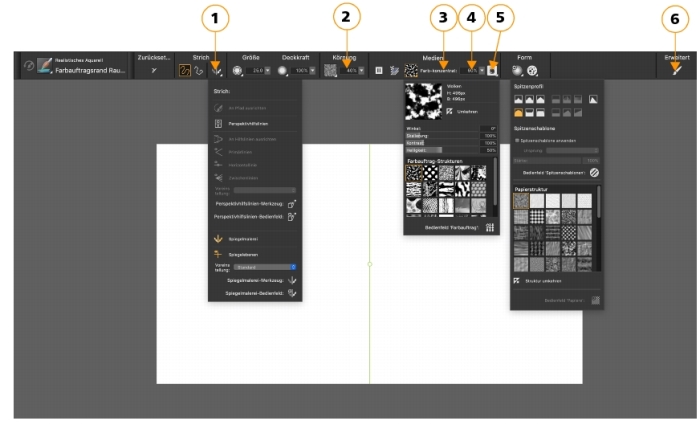
Task: Toggle 'Struktur umkehren' under Papierstruktur
Action: [517, 282]
